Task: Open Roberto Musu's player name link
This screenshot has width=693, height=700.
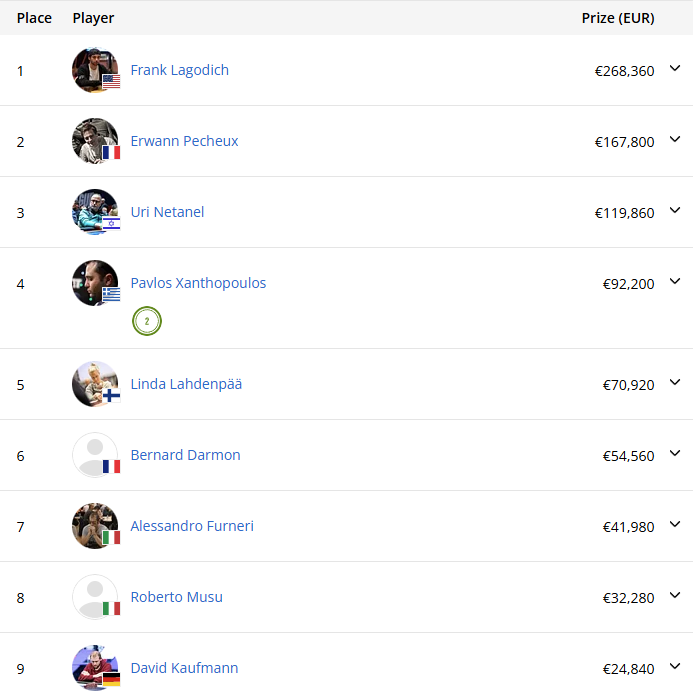Action: tap(176, 597)
